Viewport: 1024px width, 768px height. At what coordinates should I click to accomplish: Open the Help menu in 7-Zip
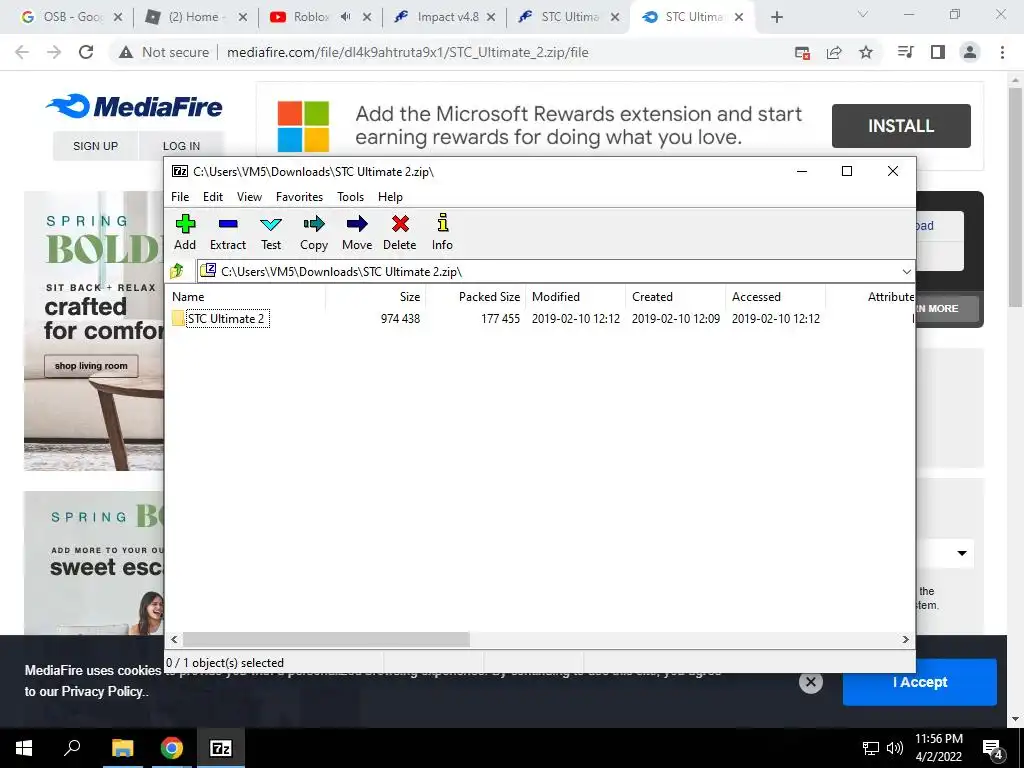pos(391,197)
